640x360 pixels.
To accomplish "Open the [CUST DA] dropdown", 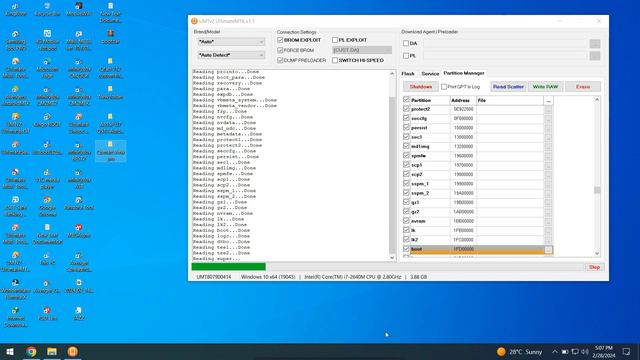I will [x=362, y=50].
